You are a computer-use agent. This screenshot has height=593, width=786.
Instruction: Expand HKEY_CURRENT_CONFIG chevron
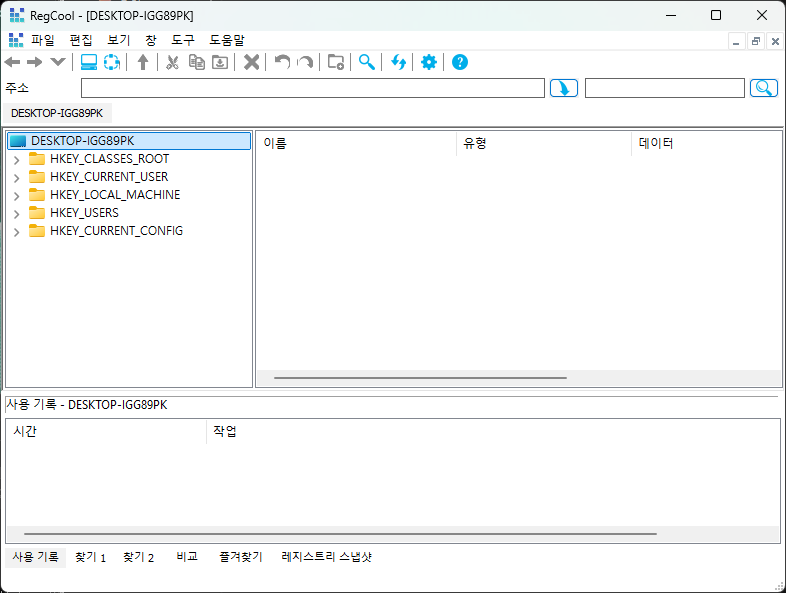coord(17,232)
